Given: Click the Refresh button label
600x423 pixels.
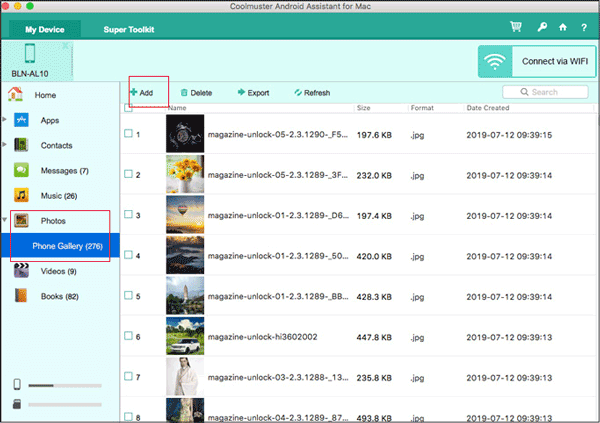Looking at the screenshot, I should [317, 93].
